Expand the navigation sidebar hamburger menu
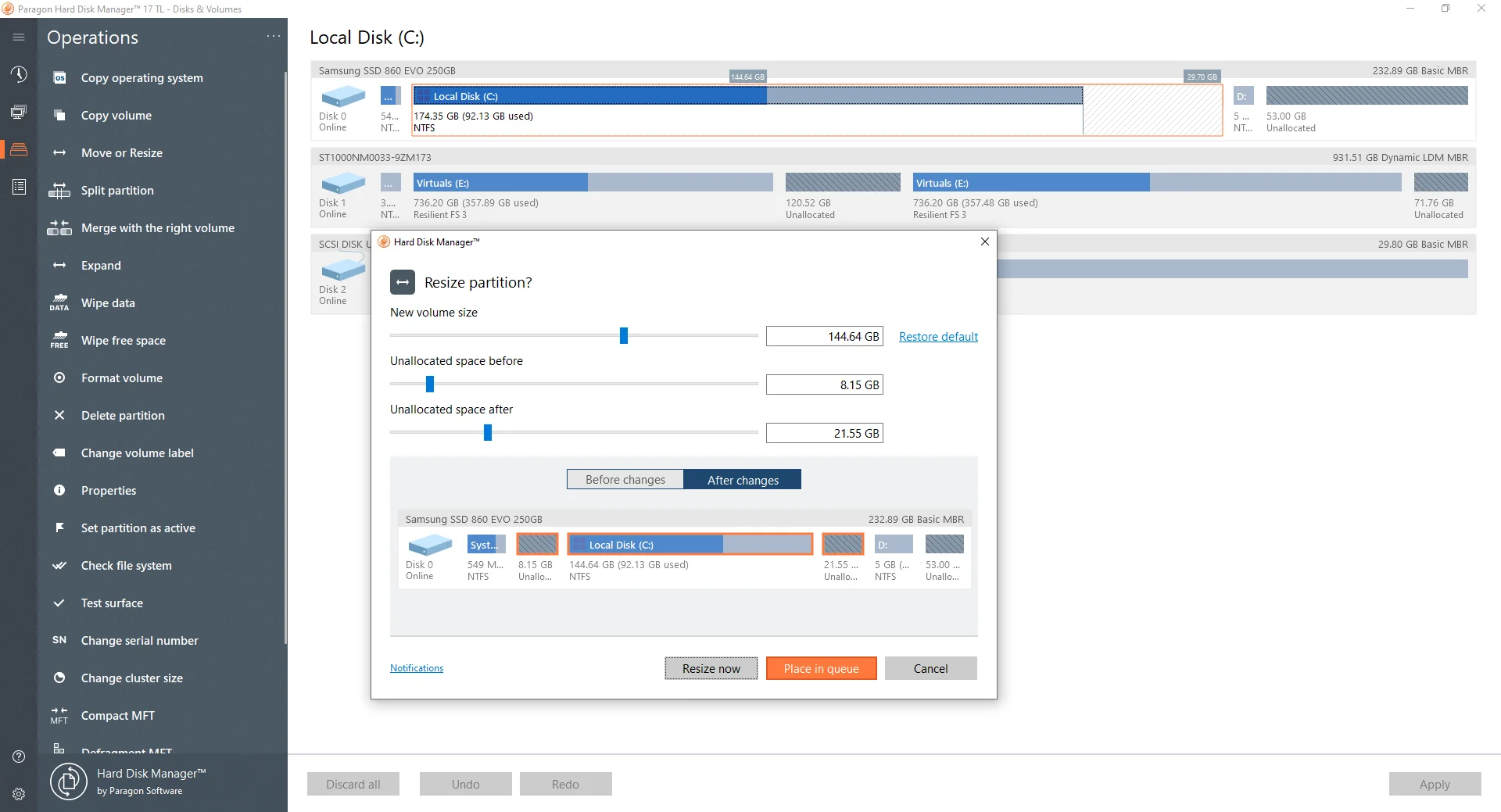Viewport: 1501px width, 812px height. (19, 37)
